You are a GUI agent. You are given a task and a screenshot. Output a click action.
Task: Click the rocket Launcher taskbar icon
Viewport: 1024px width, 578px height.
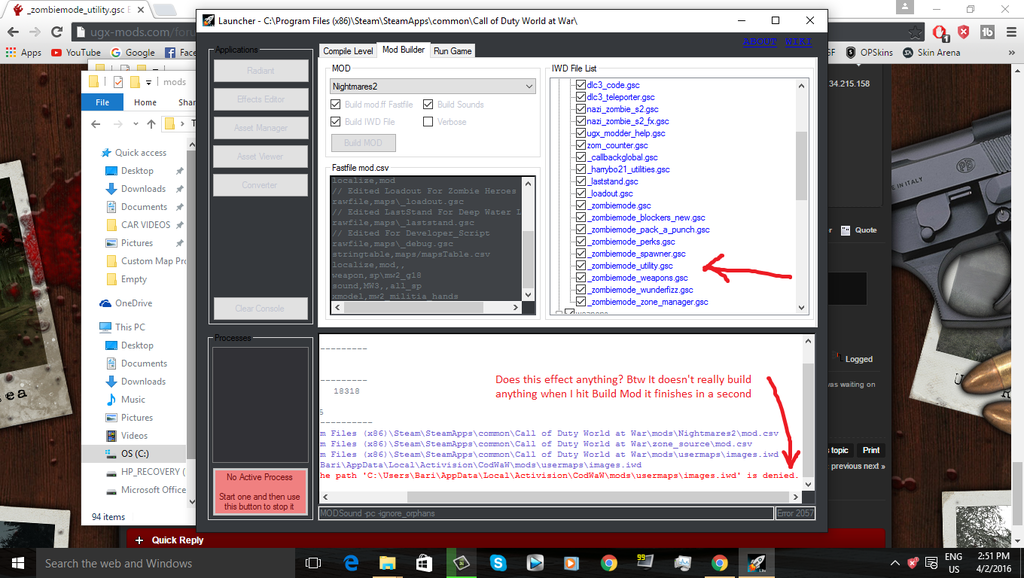(x=756, y=563)
